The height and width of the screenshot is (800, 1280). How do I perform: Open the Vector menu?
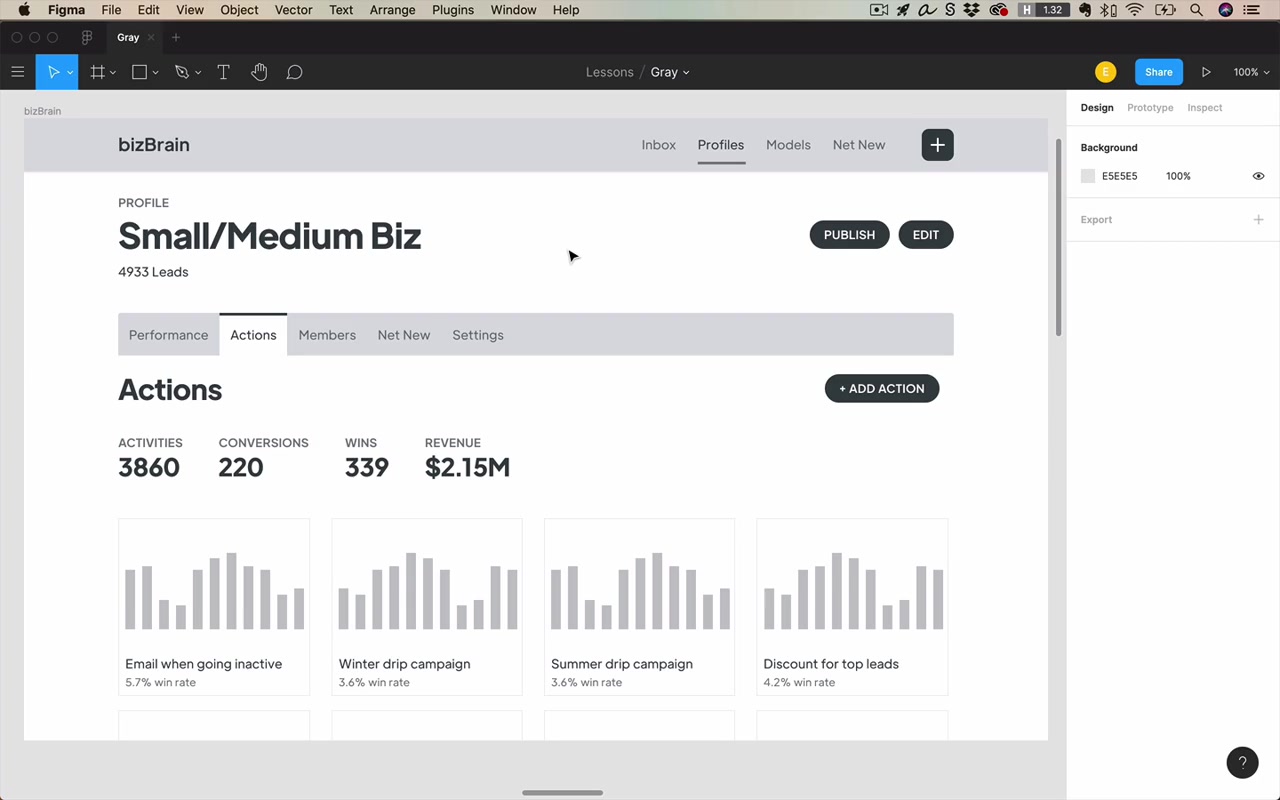(293, 10)
